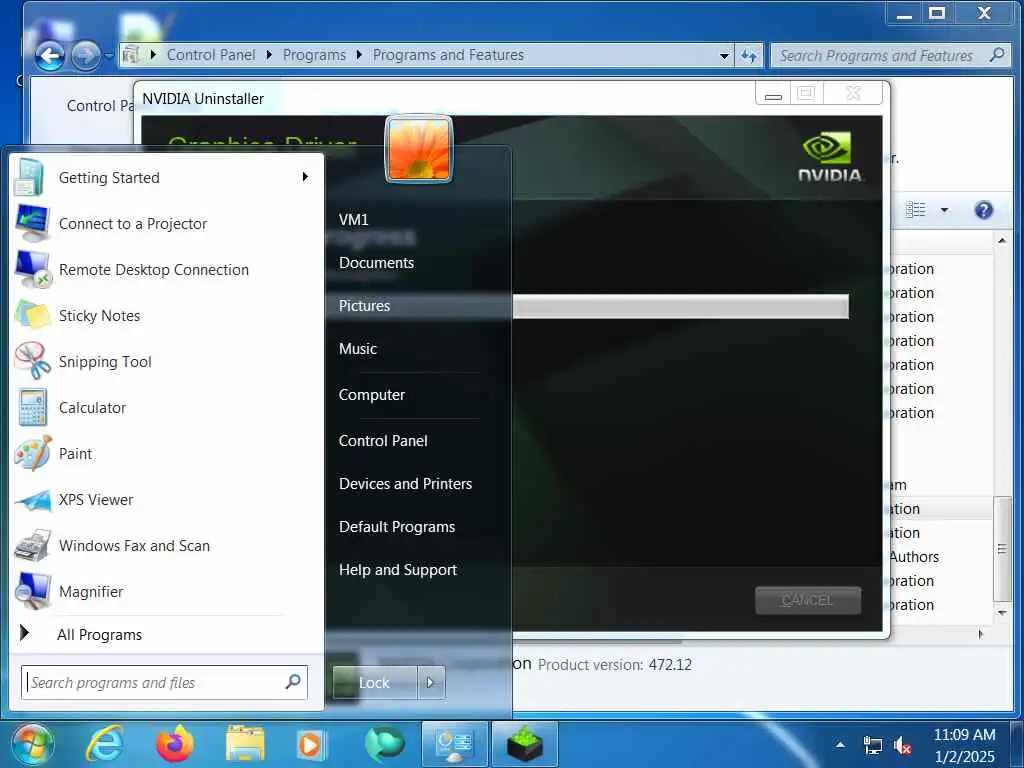Click the green chat bubble taskbar icon

point(385,744)
